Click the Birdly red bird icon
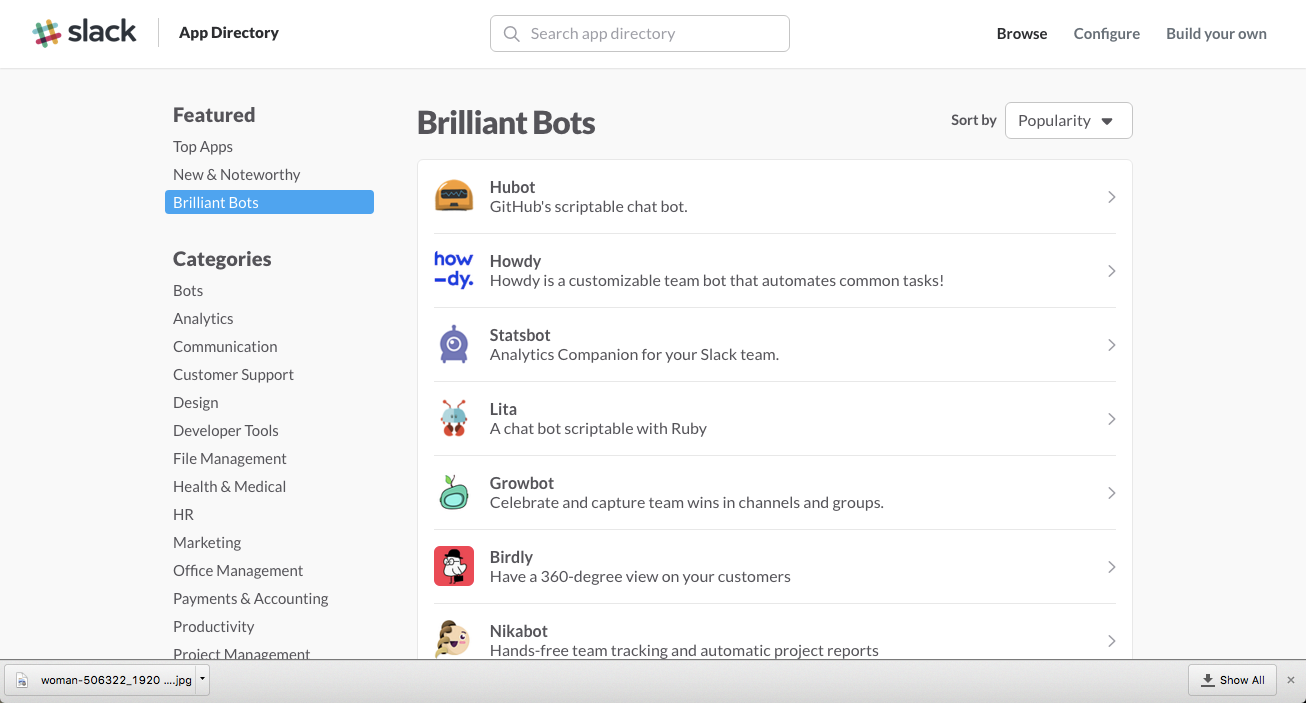Image resolution: width=1306 pixels, height=703 pixels. [454, 566]
